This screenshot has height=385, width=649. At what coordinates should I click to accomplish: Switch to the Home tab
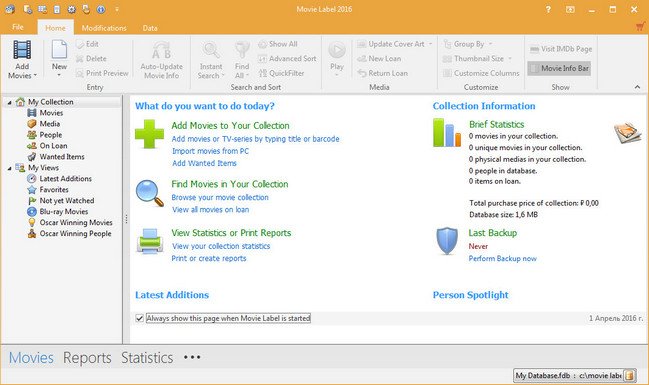pos(55,28)
